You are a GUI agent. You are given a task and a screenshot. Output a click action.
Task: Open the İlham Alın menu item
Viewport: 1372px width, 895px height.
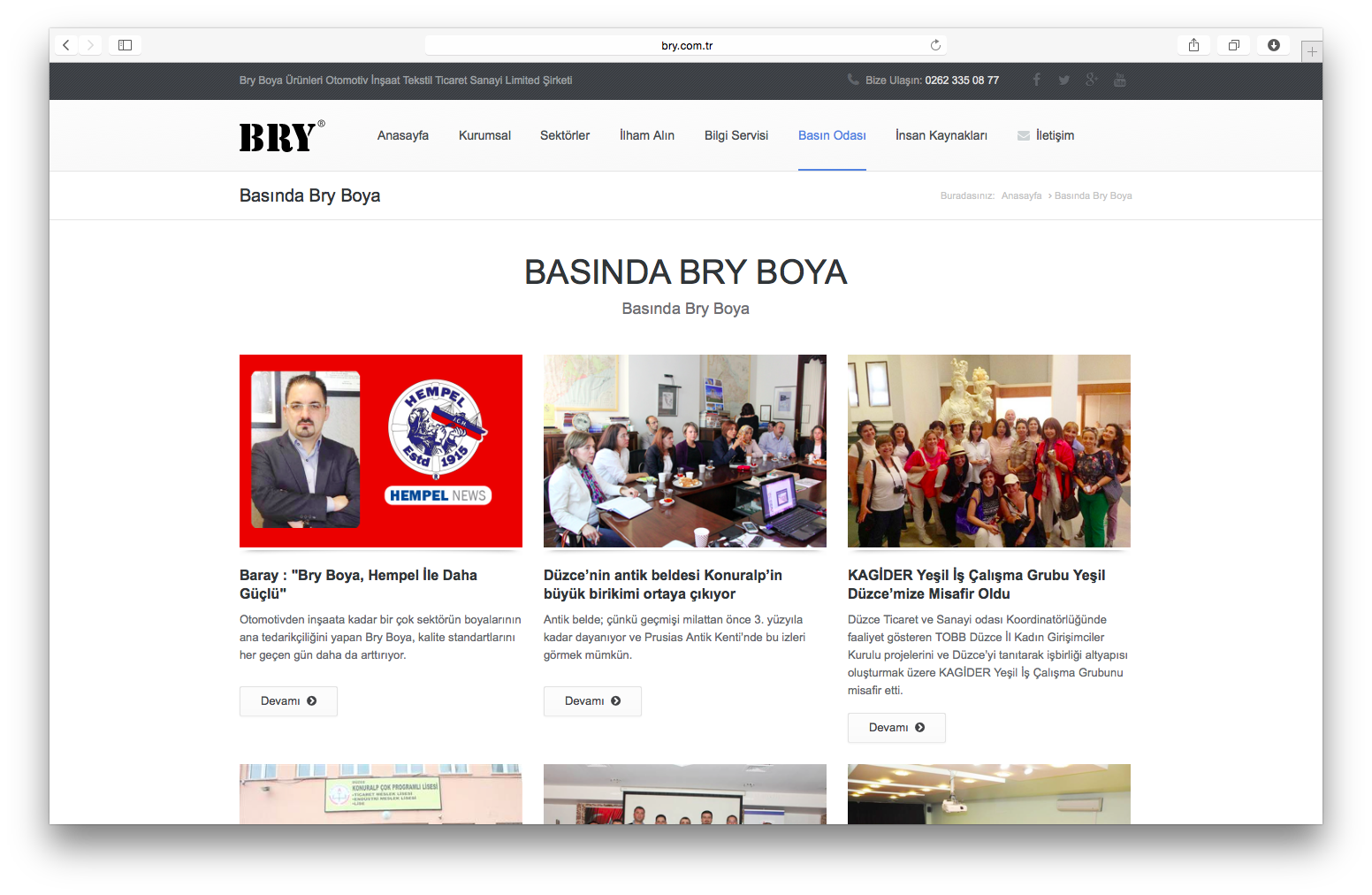click(x=647, y=135)
